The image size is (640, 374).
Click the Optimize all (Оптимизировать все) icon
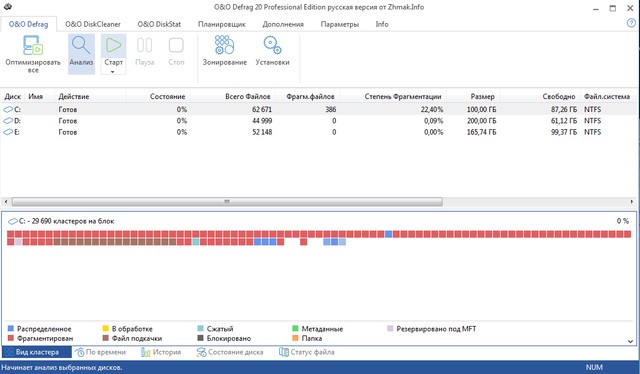[x=33, y=45]
